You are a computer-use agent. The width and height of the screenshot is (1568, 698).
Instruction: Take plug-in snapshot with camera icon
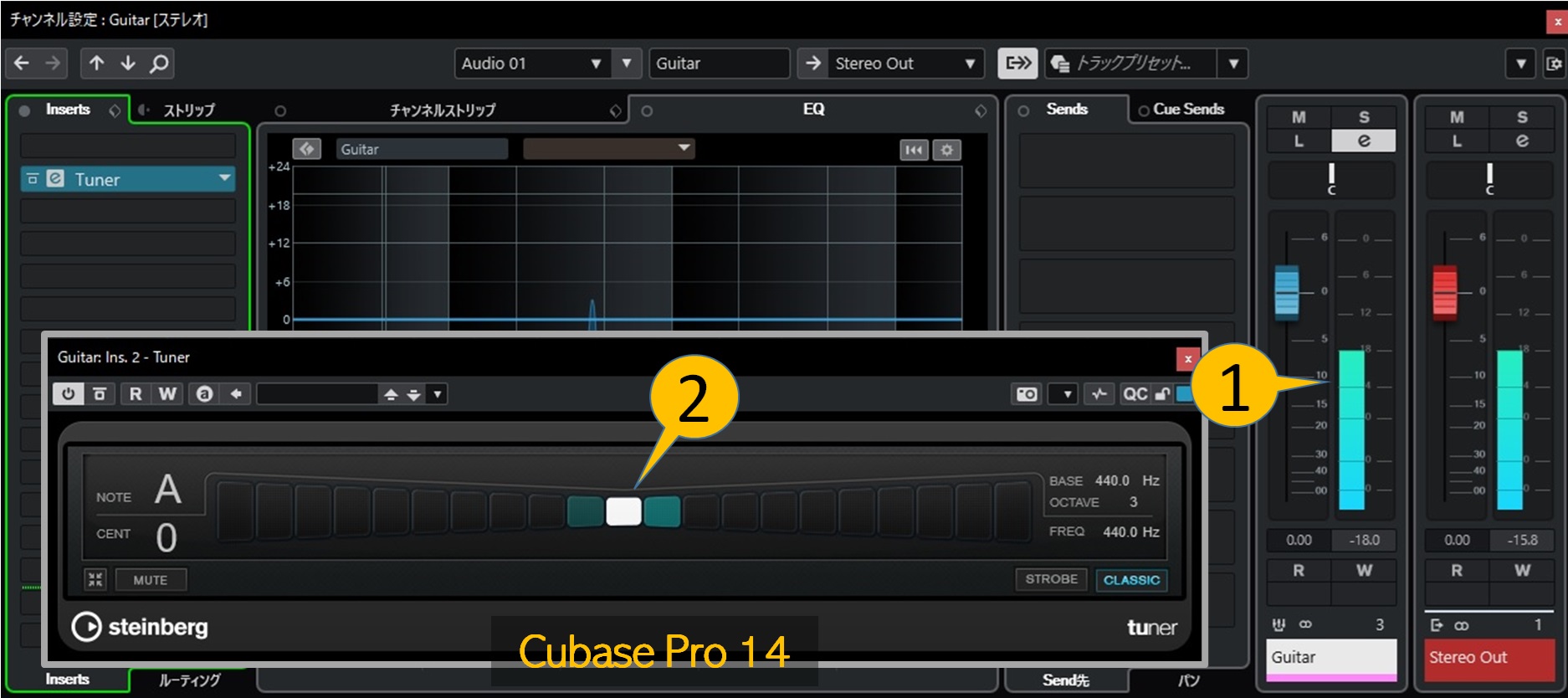click(1027, 393)
